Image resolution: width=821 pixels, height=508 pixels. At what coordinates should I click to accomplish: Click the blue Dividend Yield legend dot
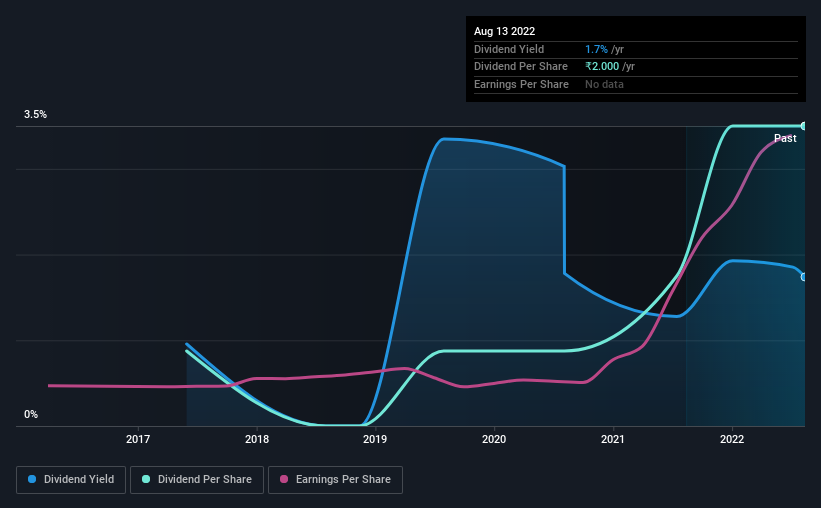32,479
